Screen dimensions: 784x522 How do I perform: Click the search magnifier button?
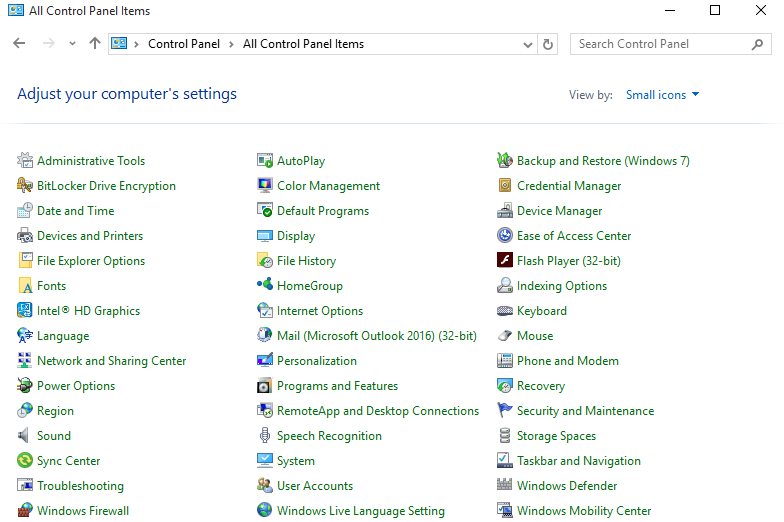click(x=758, y=44)
